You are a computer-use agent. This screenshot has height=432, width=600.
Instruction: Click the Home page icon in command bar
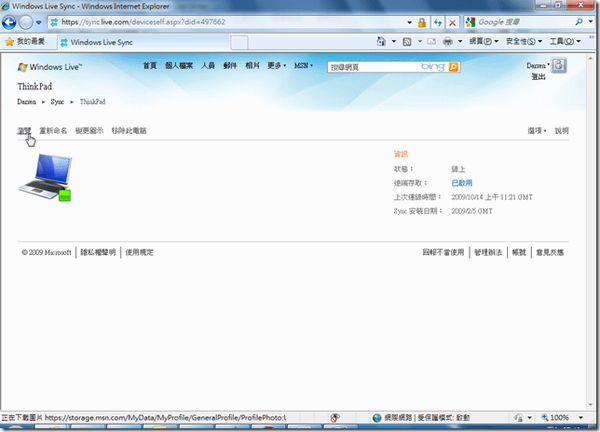(381, 41)
